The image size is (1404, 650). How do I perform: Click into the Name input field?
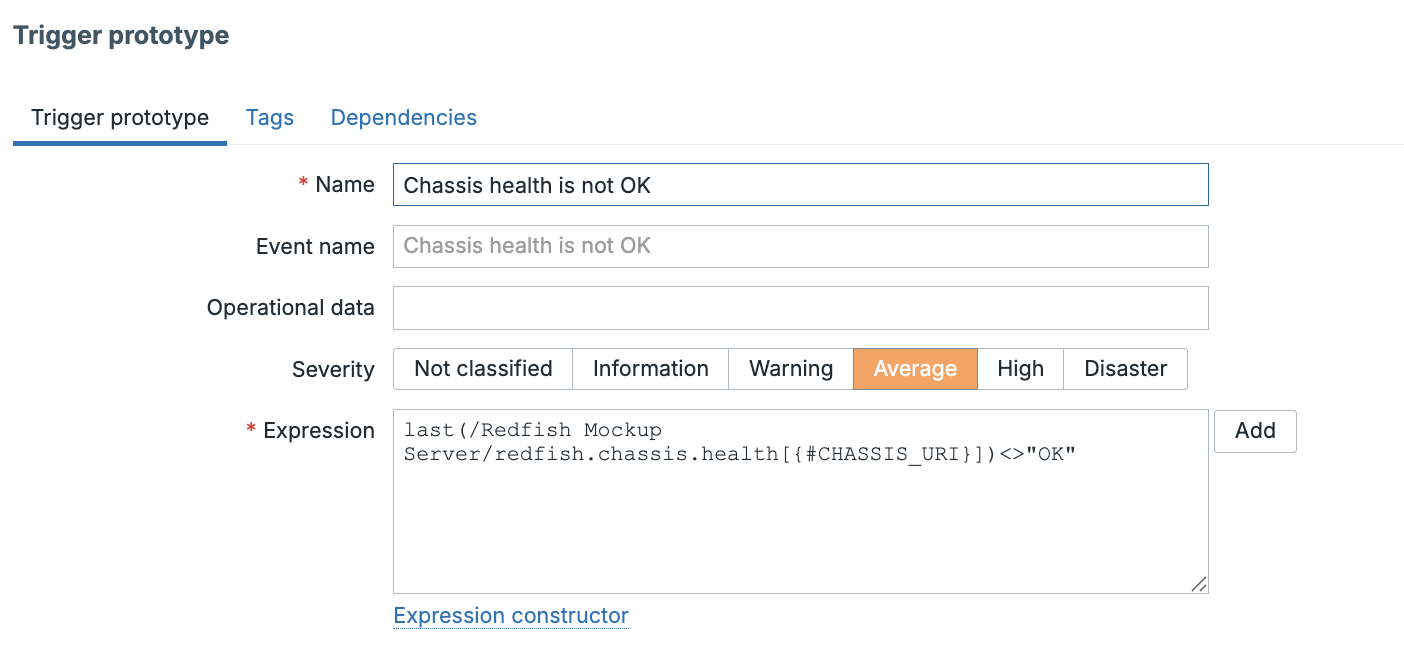click(x=800, y=185)
